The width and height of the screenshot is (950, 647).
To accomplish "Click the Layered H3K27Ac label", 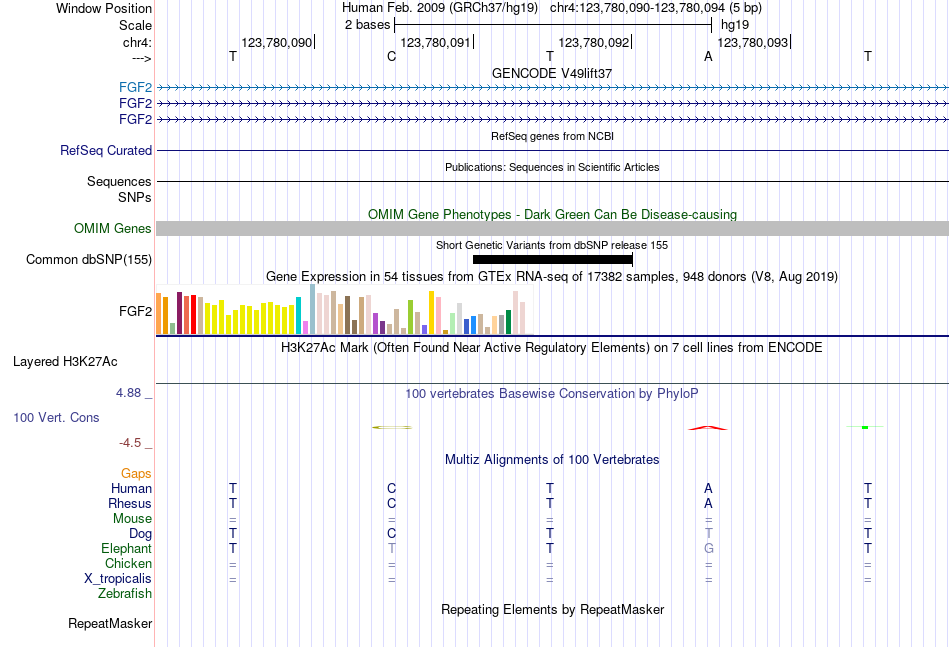I will [65, 362].
